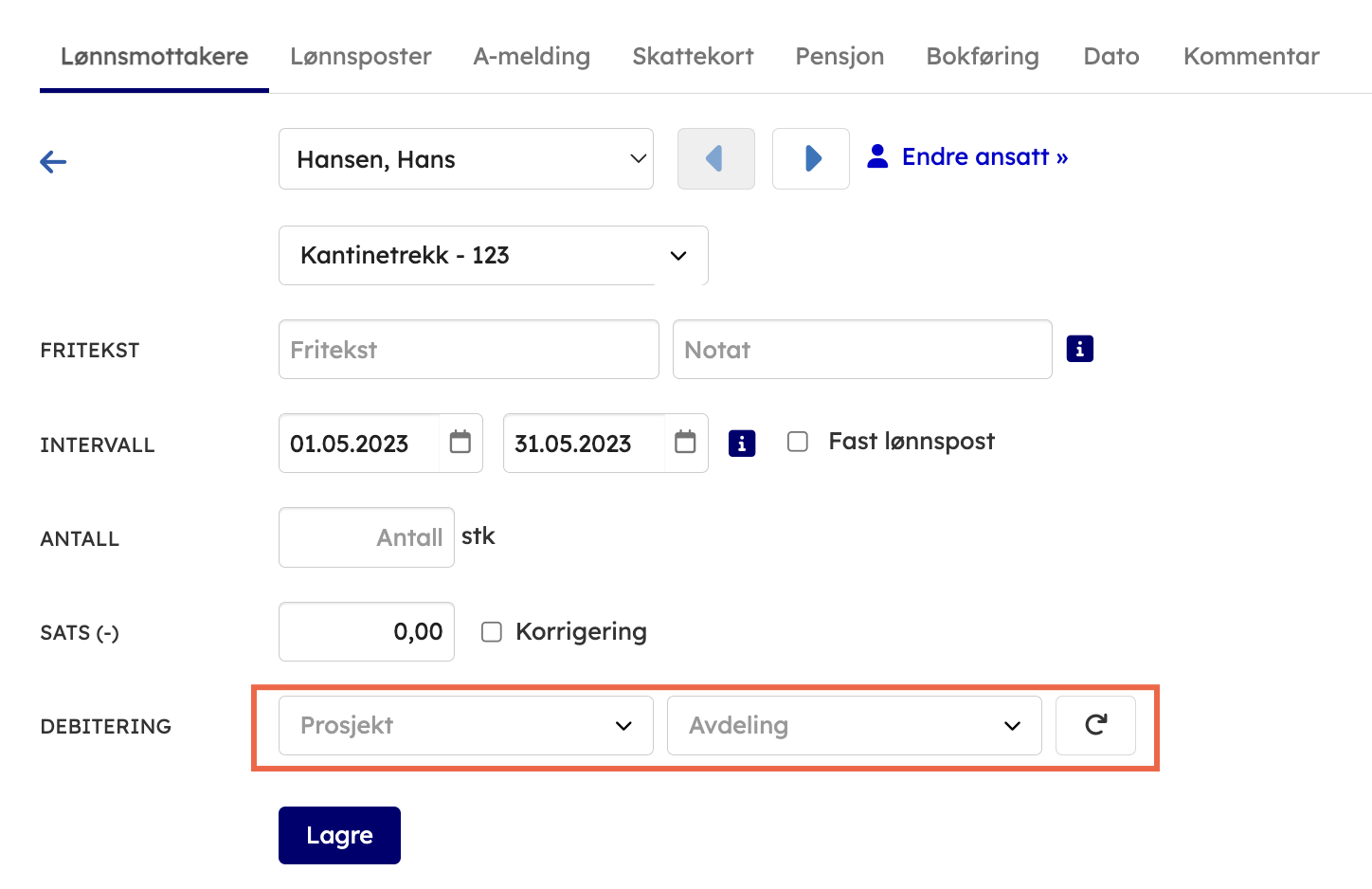Go to previous employee with left arrow
Screen dimensions: 1372x889
pos(715,158)
